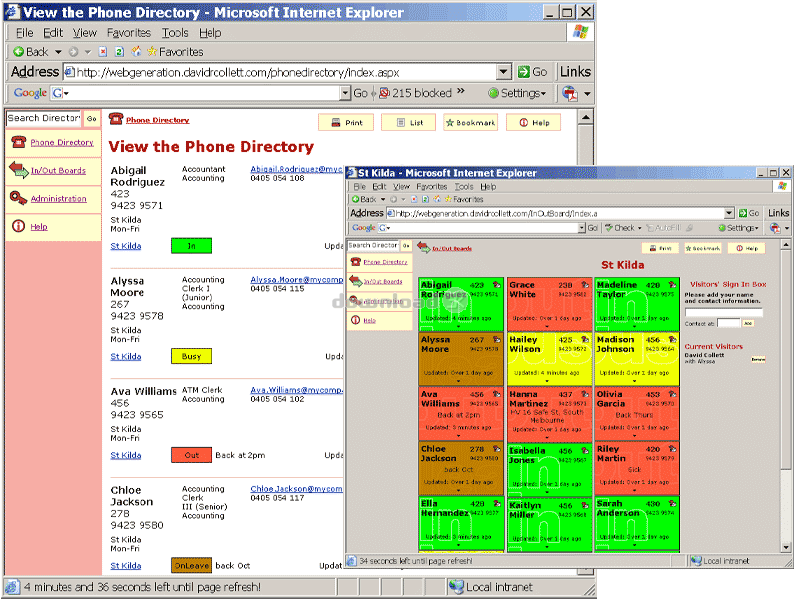The width and height of the screenshot is (800, 600).
Task: Click the address field with phonedirectory URL
Action: (281, 72)
